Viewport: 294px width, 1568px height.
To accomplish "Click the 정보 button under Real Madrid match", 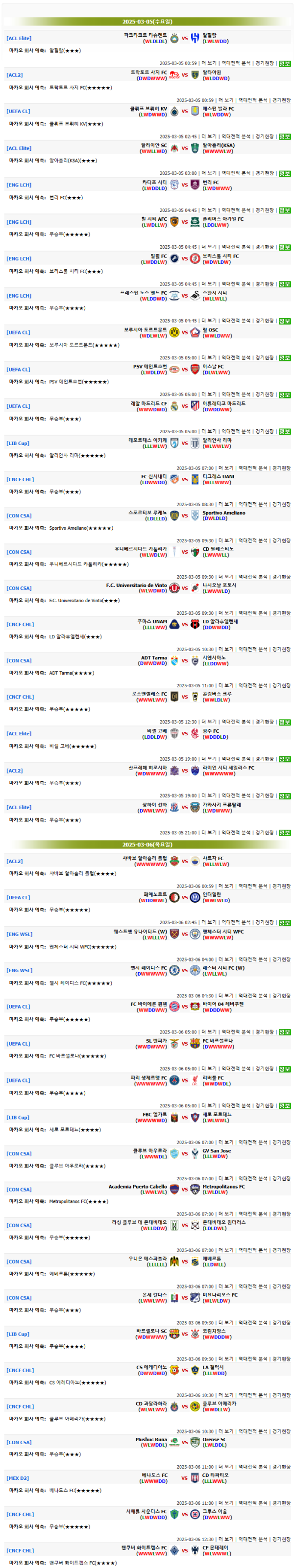I will pos(284,432).
